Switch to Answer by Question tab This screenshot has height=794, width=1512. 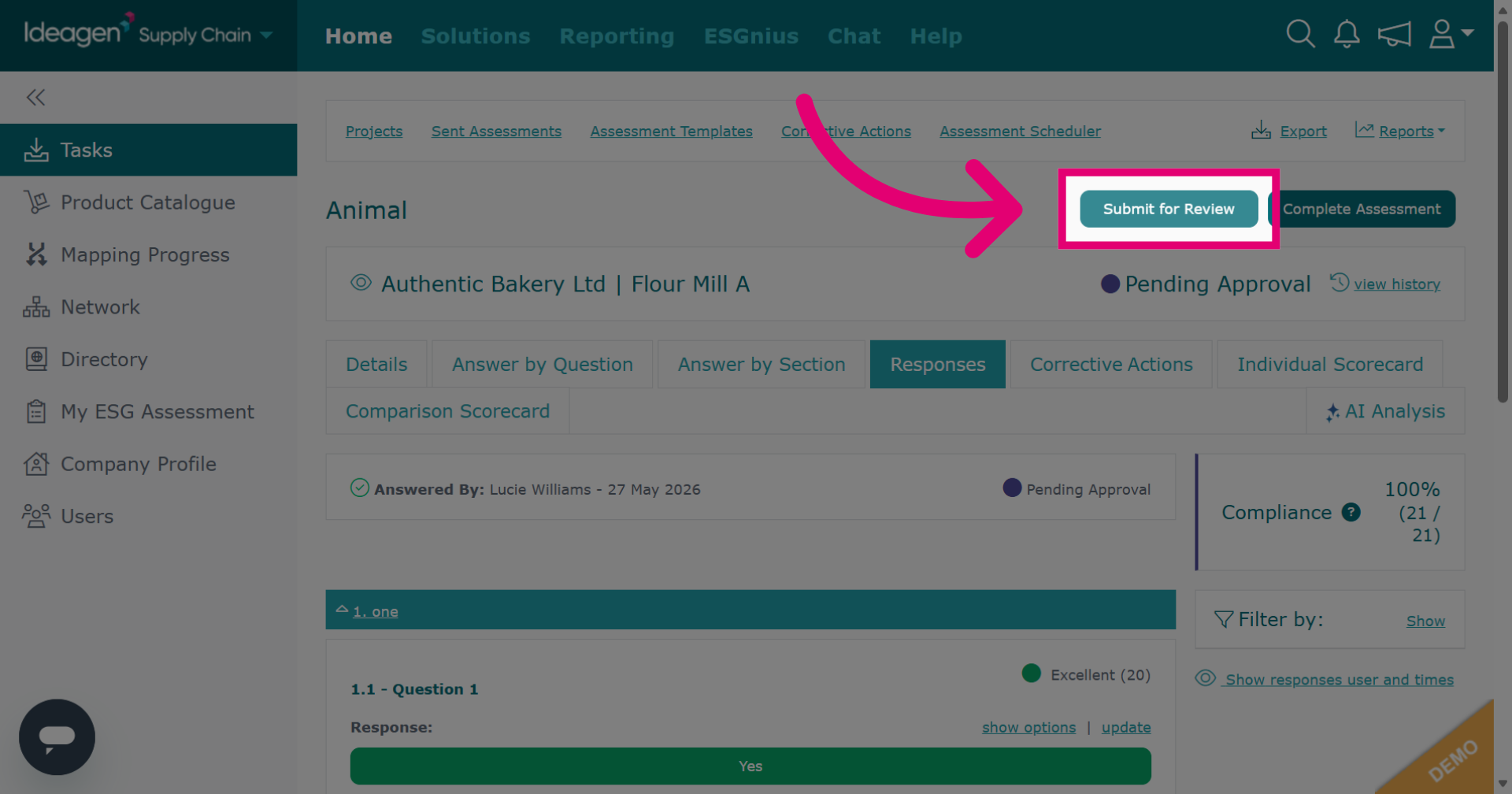point(543,365)
